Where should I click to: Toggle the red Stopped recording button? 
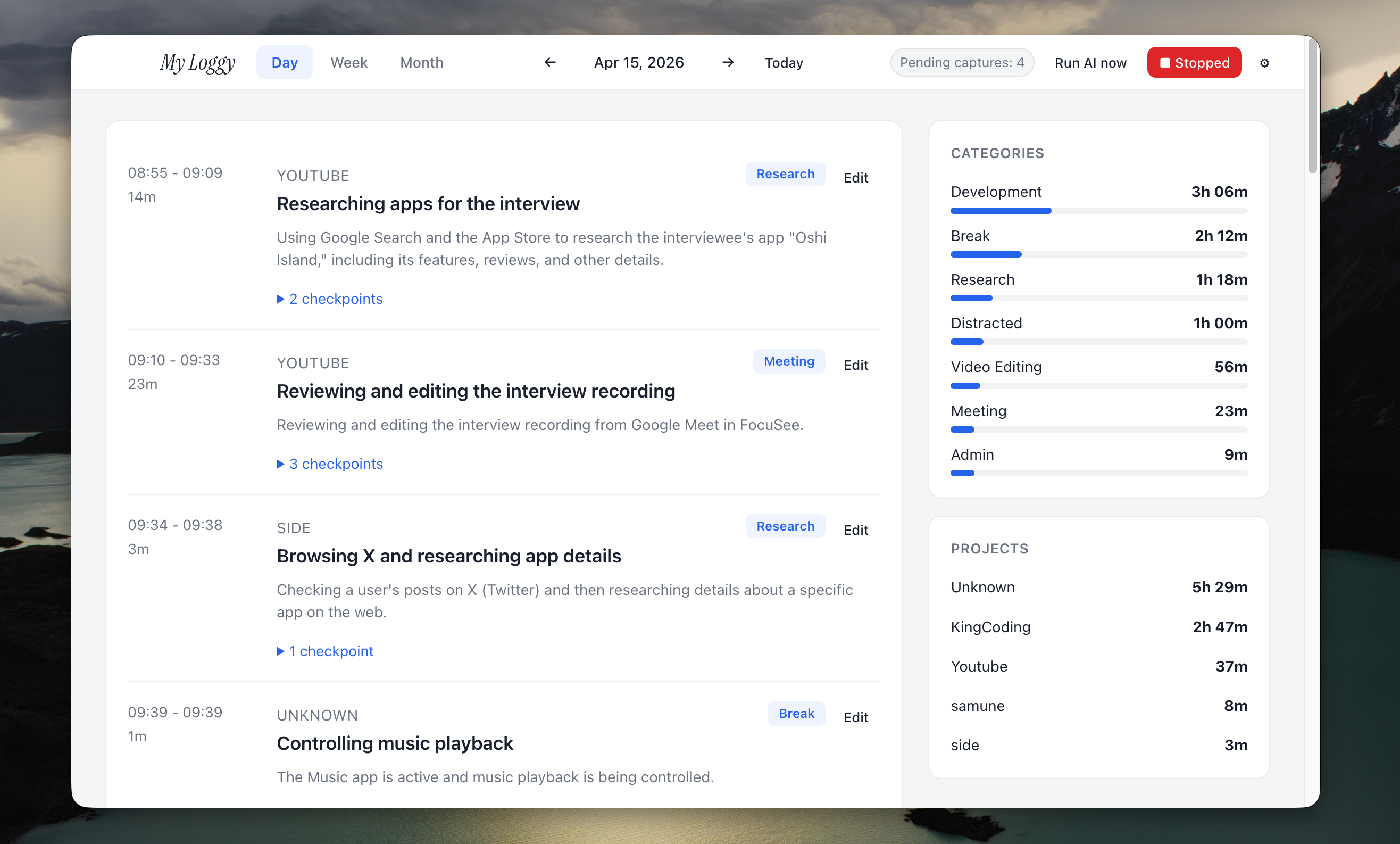click(x=1194, y=62)
